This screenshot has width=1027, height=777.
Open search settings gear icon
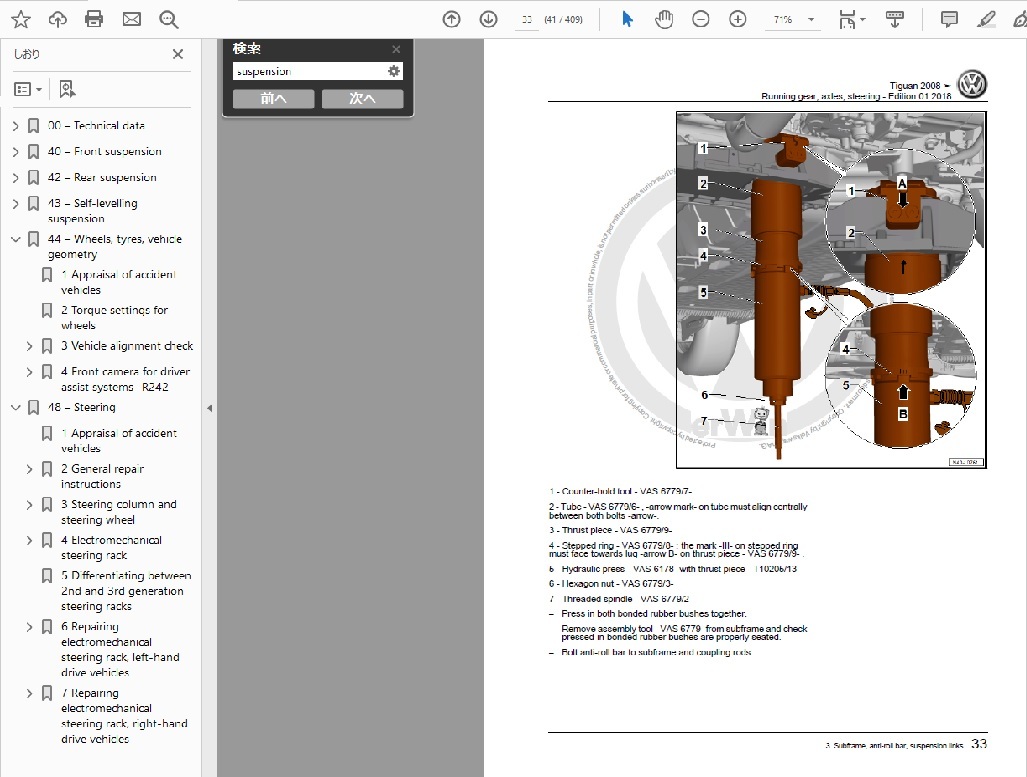pyautogui.click(x=394, y=71)
